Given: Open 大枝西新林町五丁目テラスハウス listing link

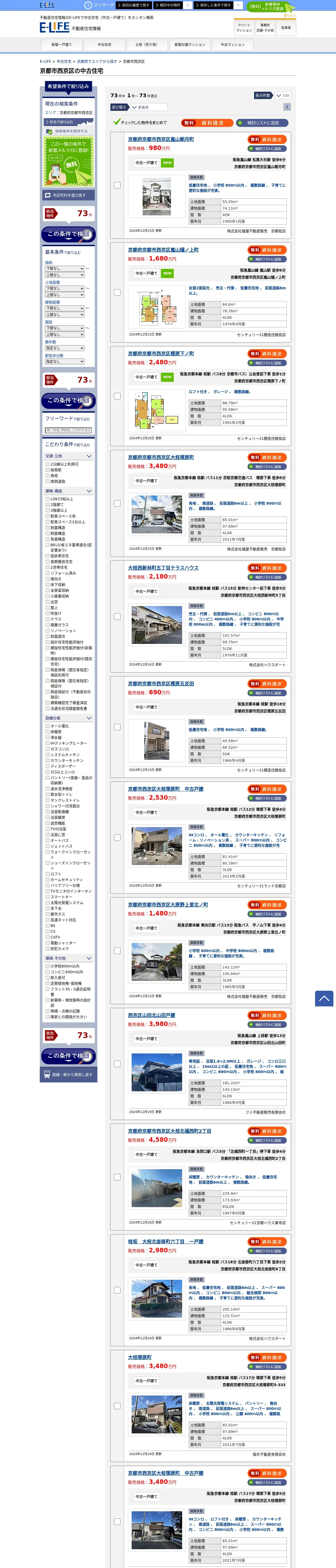Looking at the screenshot, I should pos(164,568).
